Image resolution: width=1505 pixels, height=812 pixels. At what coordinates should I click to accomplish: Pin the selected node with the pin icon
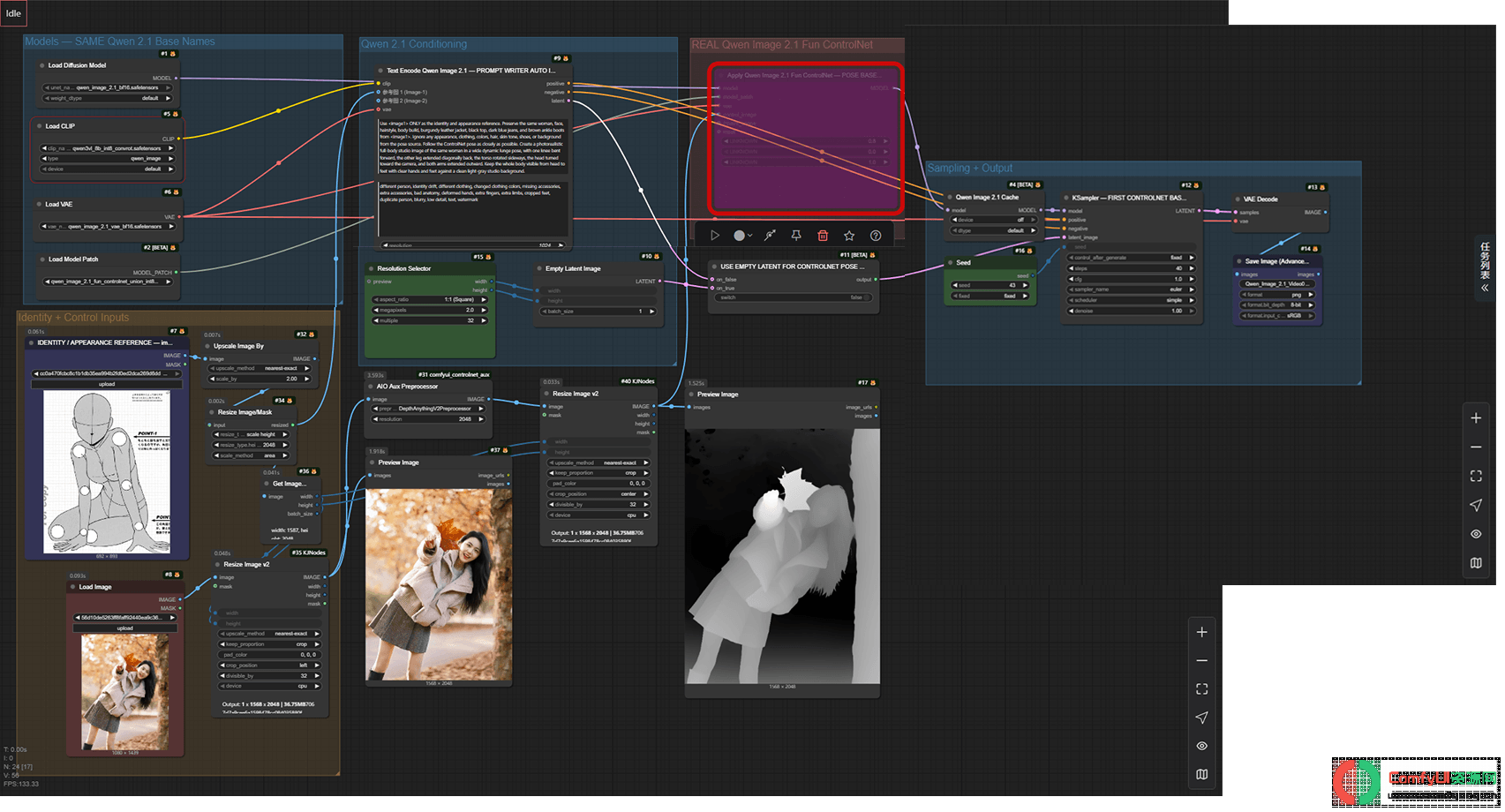pyautogui.click(x=796, y=236)
